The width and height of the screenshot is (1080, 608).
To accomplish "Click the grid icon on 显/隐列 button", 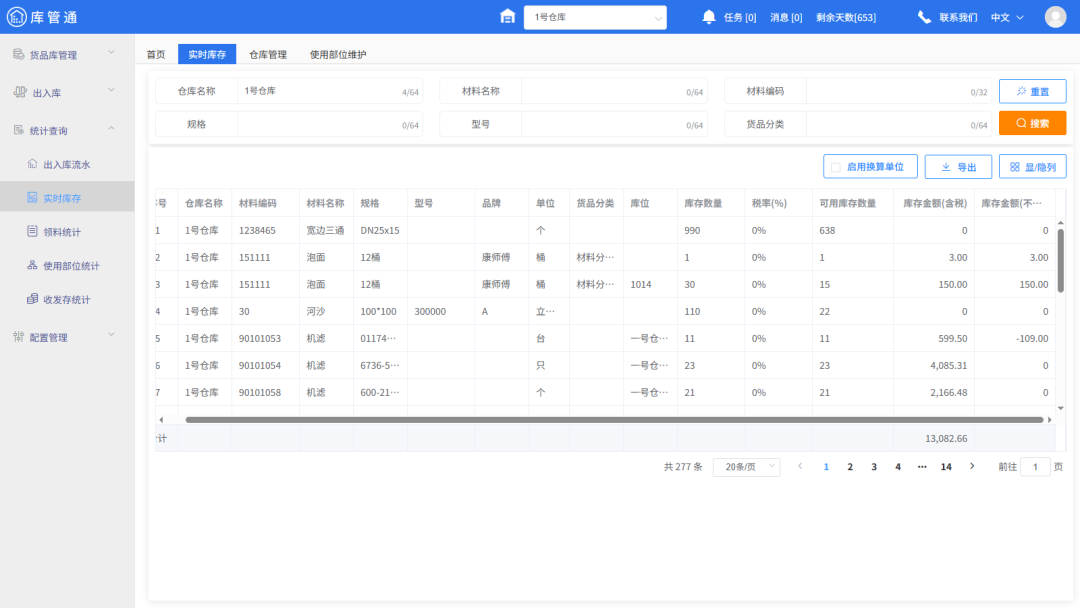I will 1015,167.
